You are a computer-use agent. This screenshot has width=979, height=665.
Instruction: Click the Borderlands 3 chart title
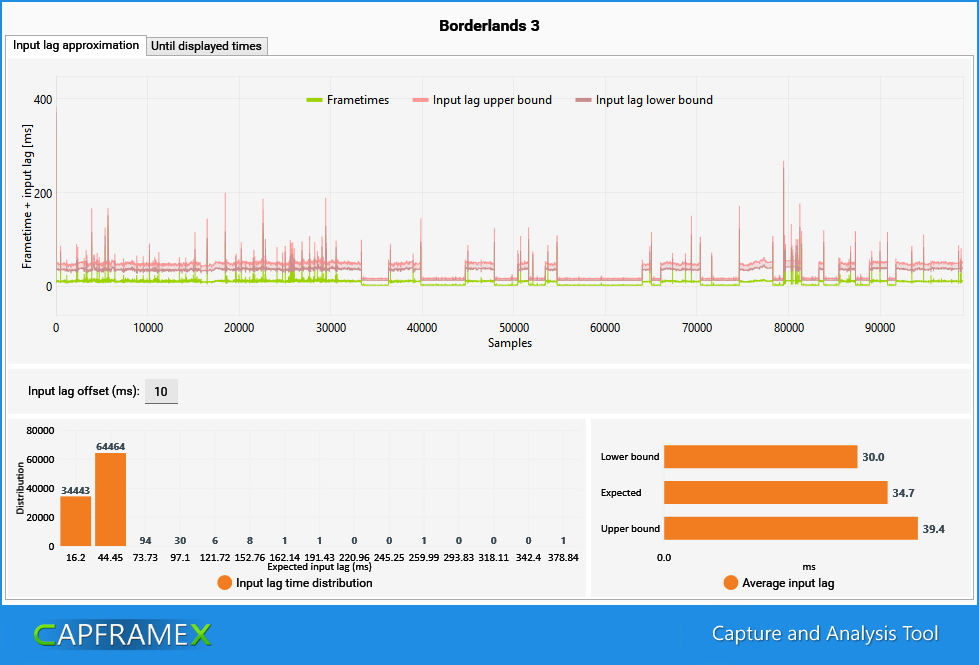[x=489, y=26]
